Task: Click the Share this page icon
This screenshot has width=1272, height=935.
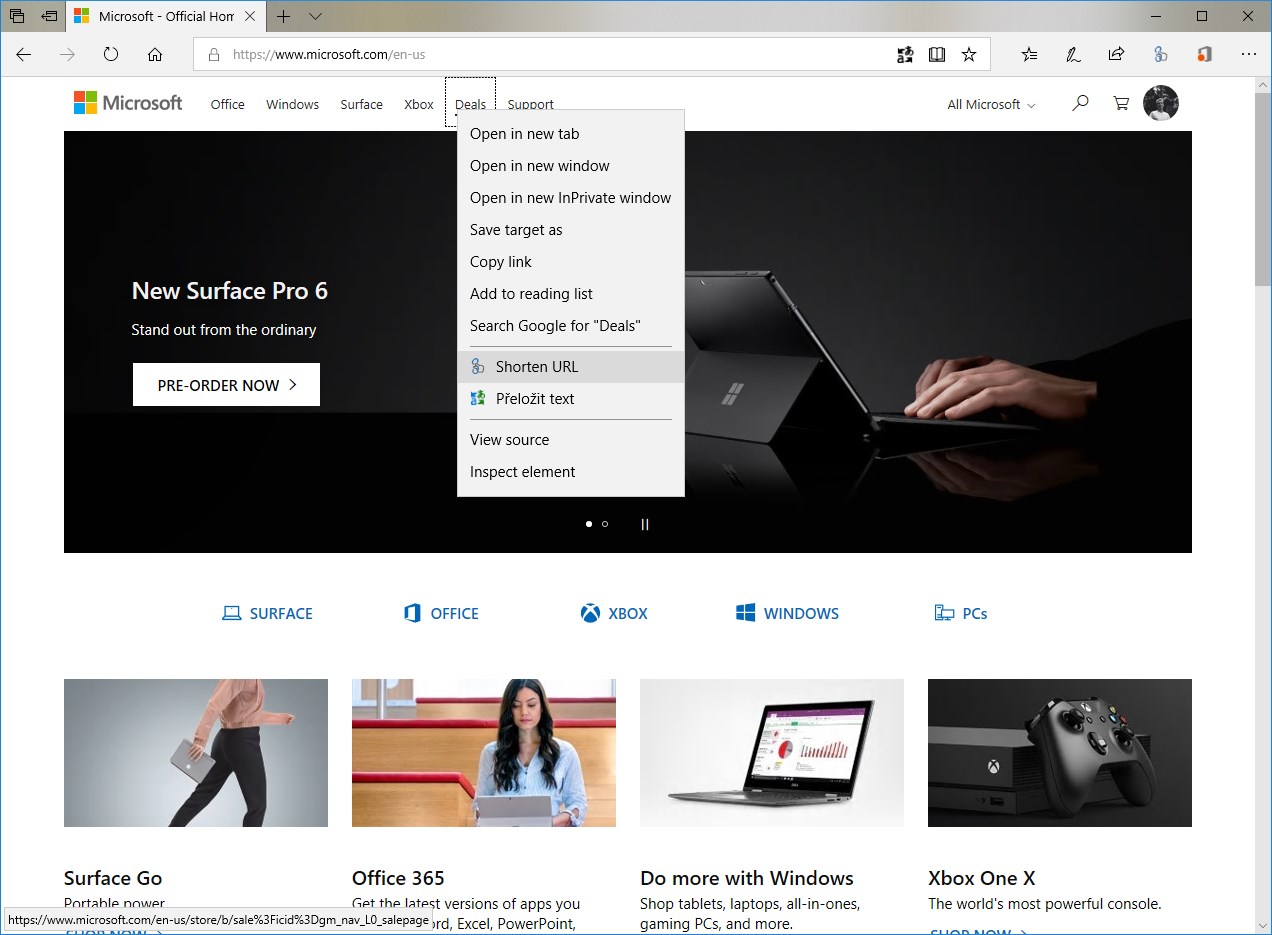Action: [1117, 55]
